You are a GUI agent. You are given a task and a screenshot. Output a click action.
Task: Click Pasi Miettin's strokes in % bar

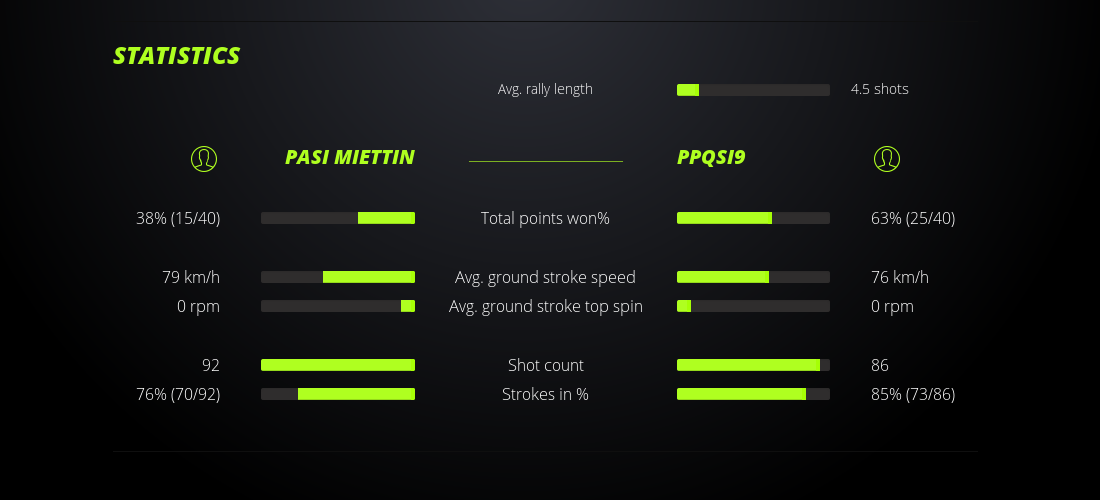(338, 394)
